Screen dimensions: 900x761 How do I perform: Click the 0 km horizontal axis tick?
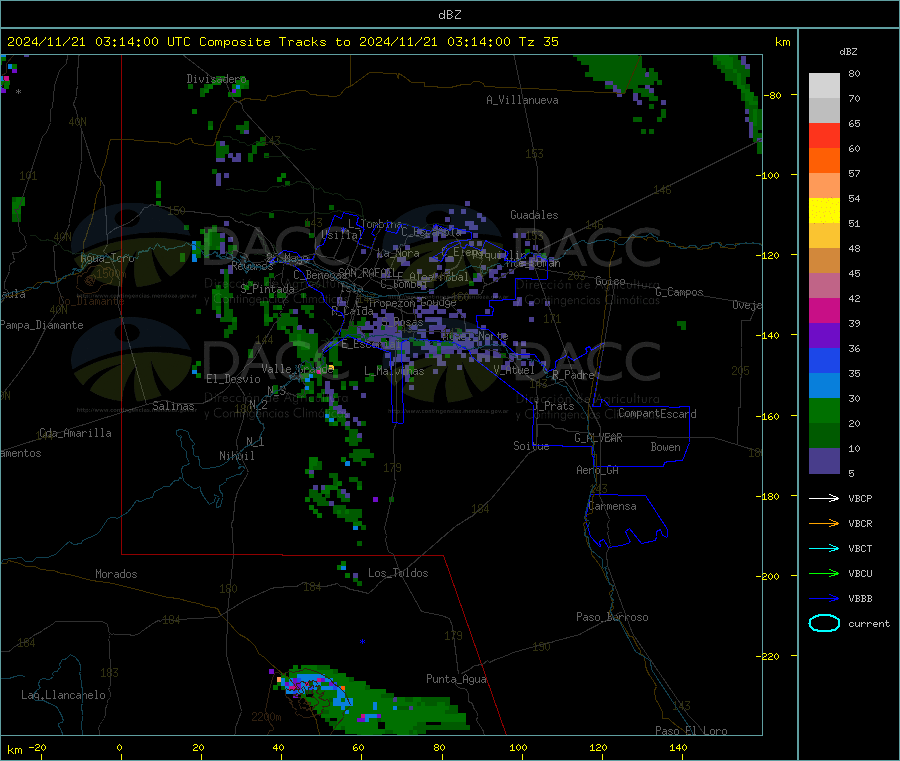point(119,747)
